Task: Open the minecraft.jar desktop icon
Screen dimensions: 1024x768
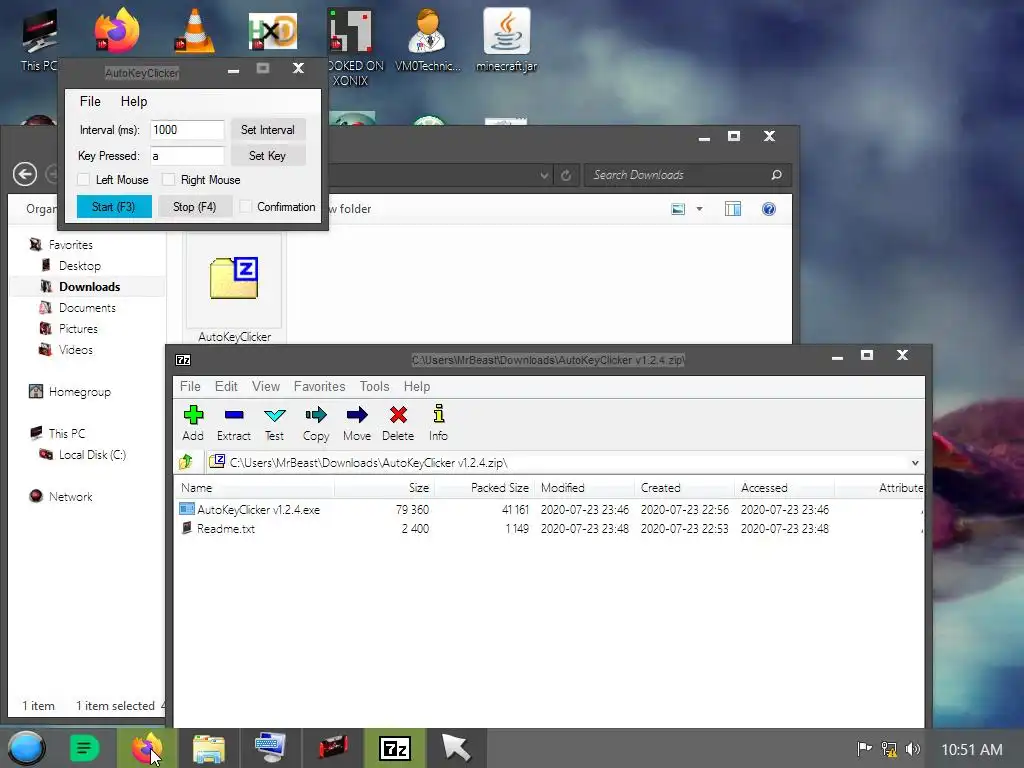Action: 507,38
